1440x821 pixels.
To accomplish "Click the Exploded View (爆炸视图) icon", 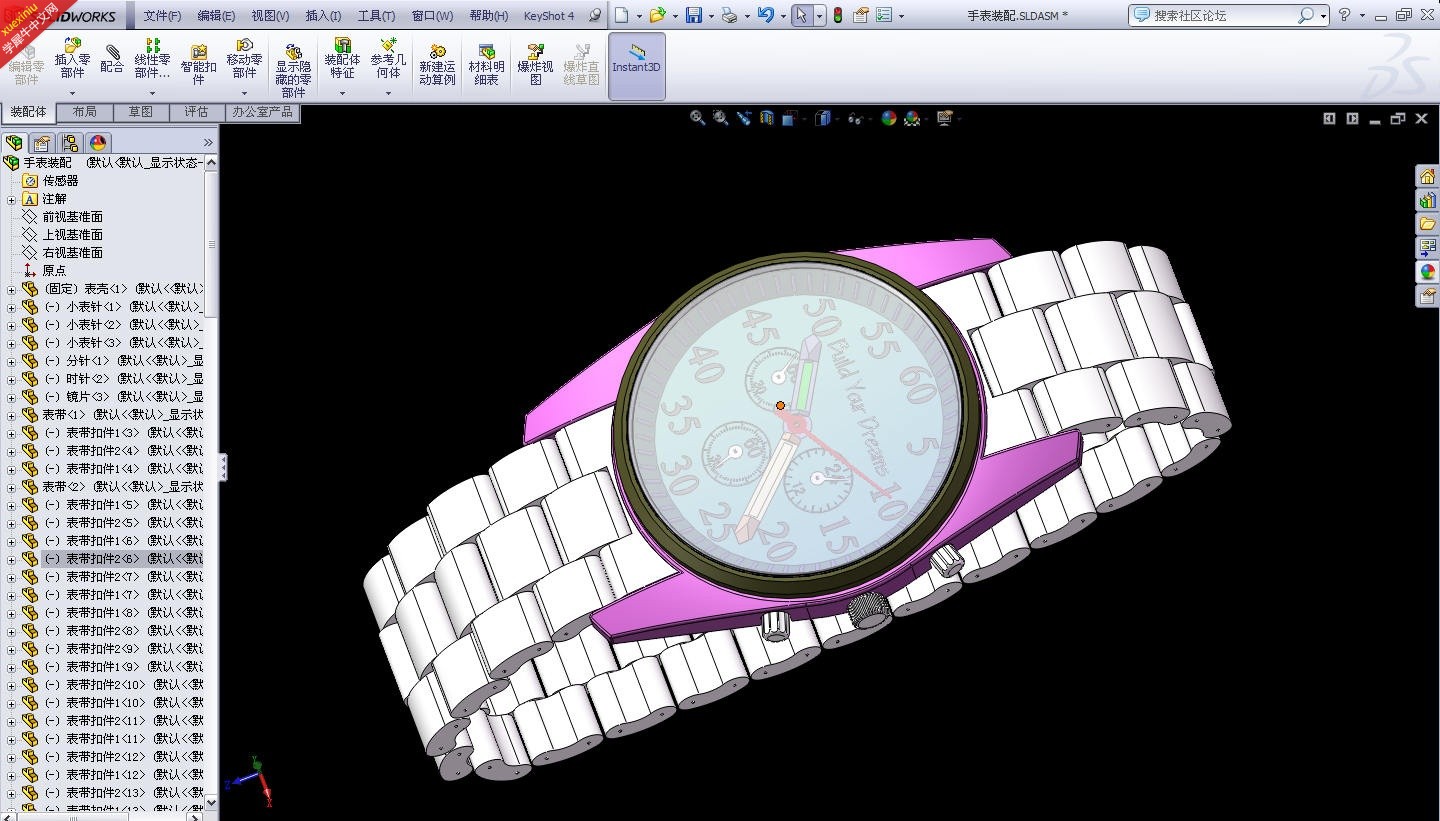I will point(535,52).
